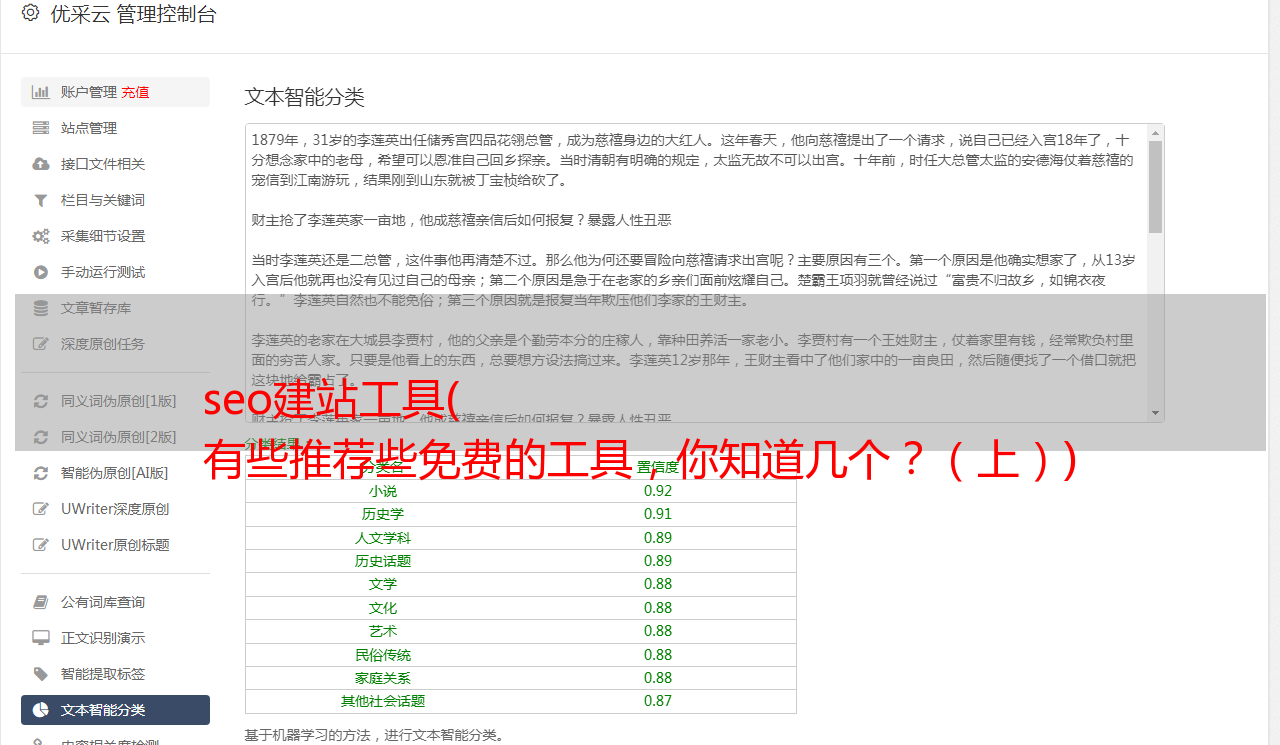Open 站点管理 in the sidebar
The height and width of the screenshot is (745, 1280).
point(115,128)
